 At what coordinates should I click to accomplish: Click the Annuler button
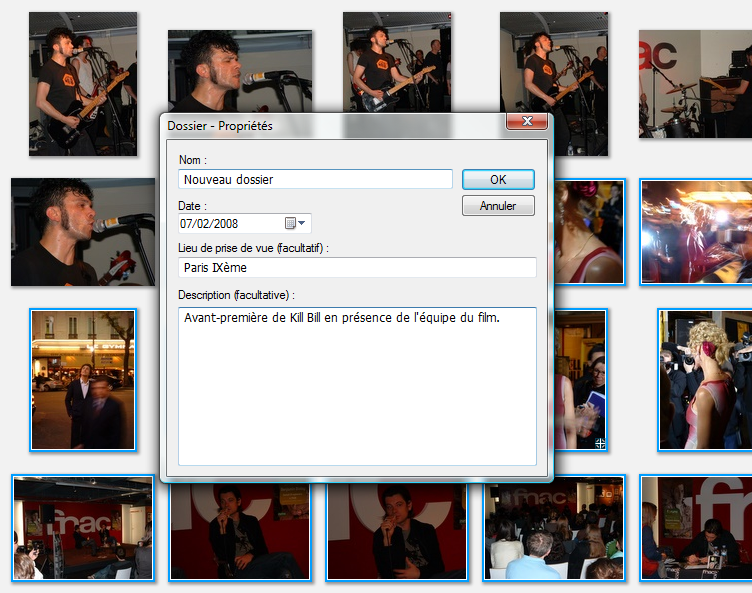point(498,206)
